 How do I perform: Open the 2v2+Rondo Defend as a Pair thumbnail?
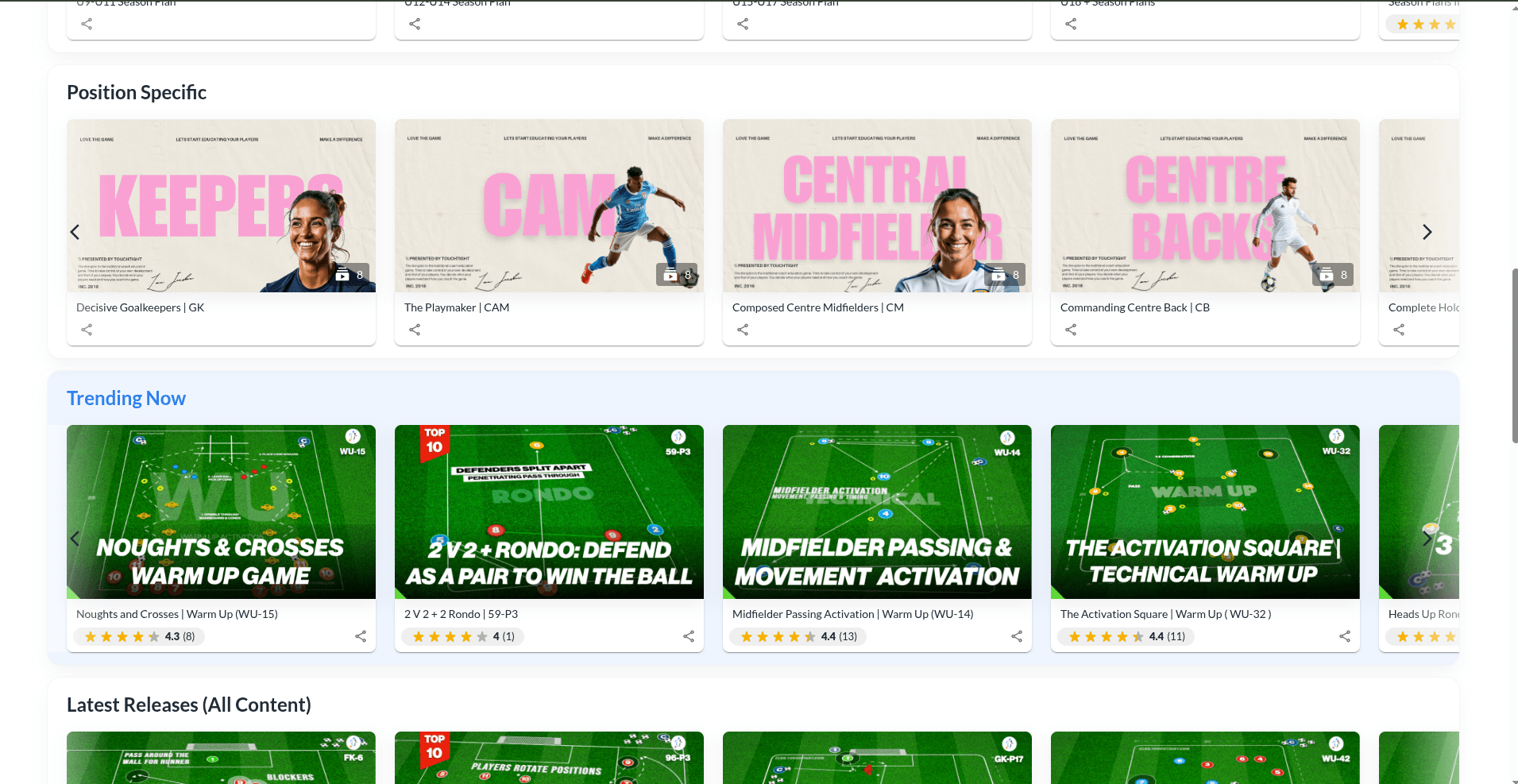pos(549,512)
